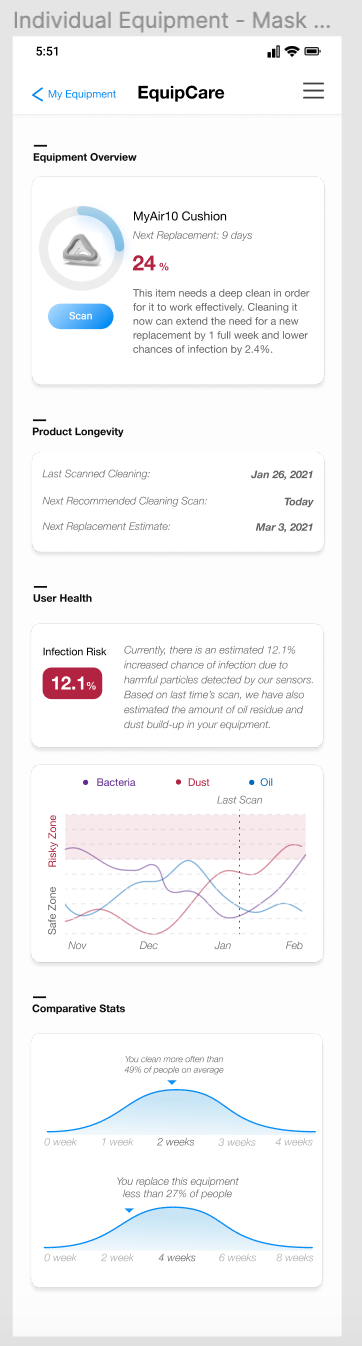Click the Wi-Fi icon in status bar
This screenshot has width=362, height=1346.
[x=292, y=51]
